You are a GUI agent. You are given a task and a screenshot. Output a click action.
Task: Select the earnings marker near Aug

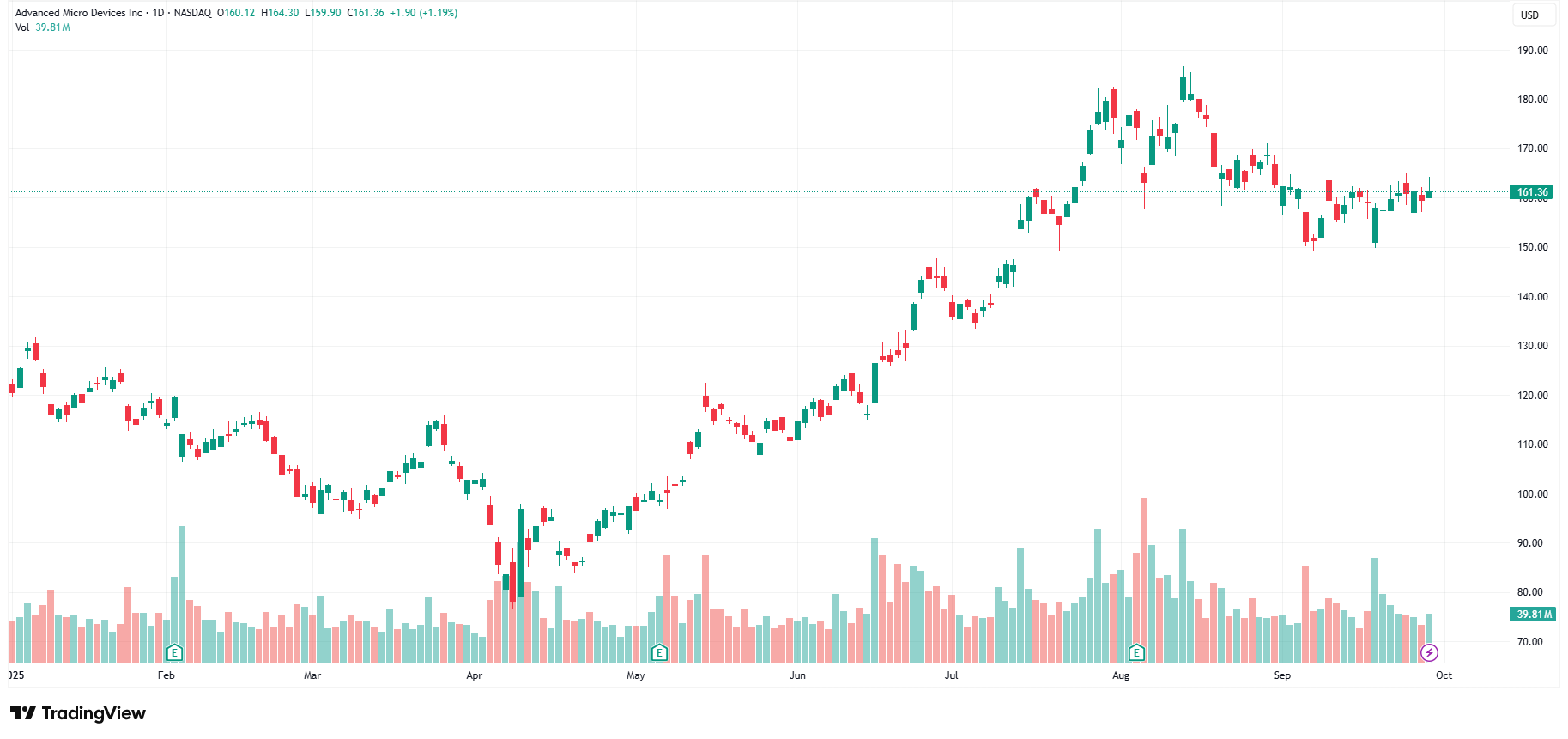[1136, 652]
